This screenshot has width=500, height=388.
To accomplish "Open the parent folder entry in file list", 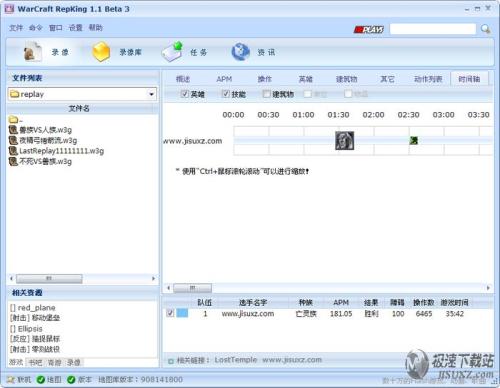I will pyautogui.click(x=15, y=119).
